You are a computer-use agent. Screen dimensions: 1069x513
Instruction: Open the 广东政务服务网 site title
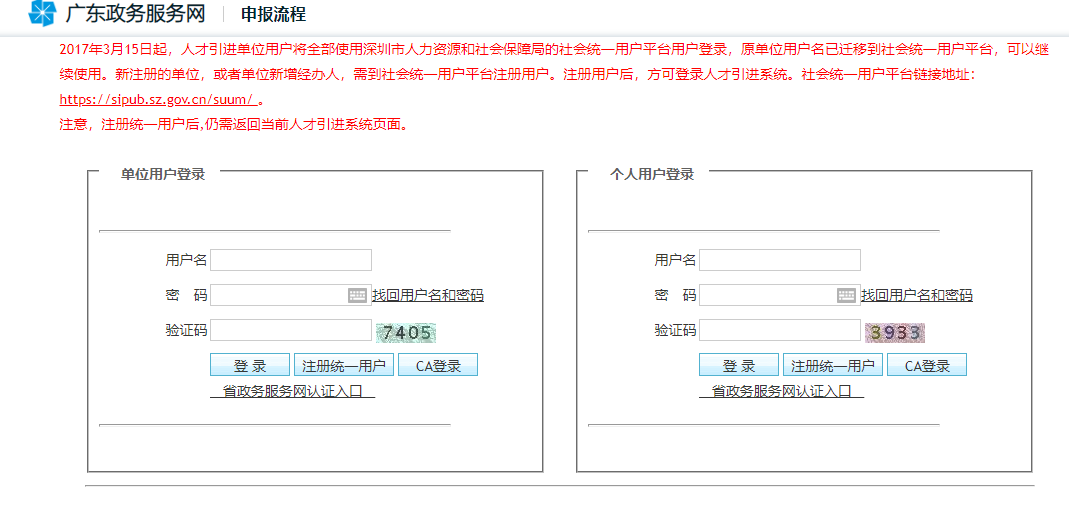click(x=135, y=14)
